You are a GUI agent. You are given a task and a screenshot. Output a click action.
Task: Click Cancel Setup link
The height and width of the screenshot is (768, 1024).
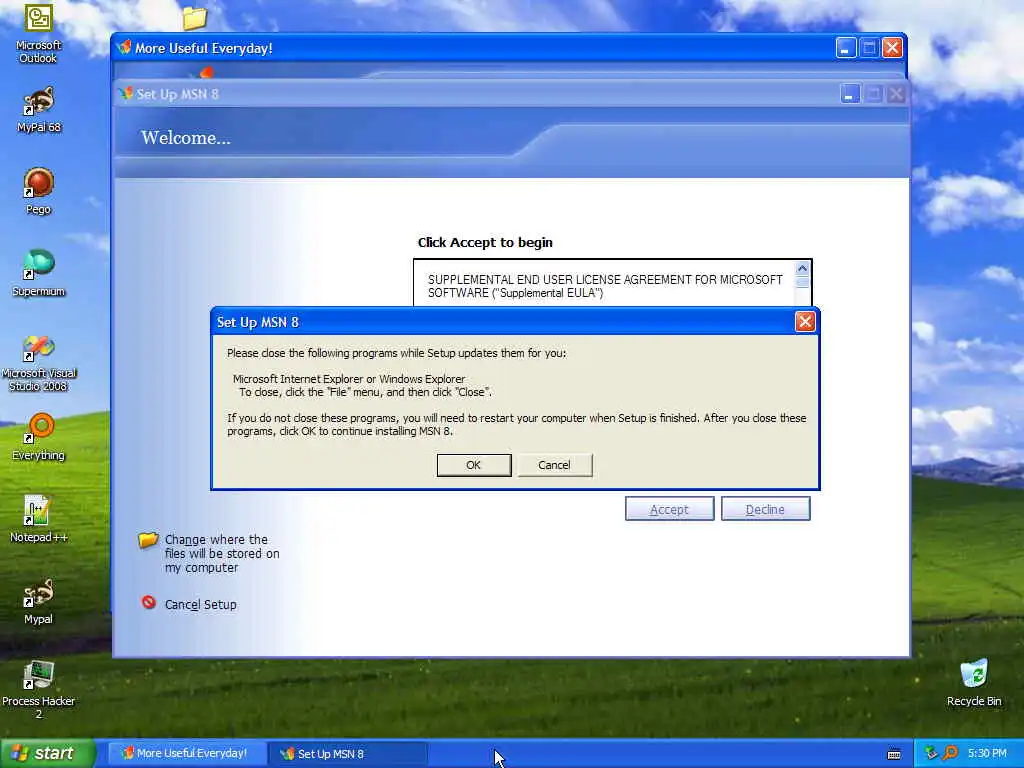click(x=200, y=605)
